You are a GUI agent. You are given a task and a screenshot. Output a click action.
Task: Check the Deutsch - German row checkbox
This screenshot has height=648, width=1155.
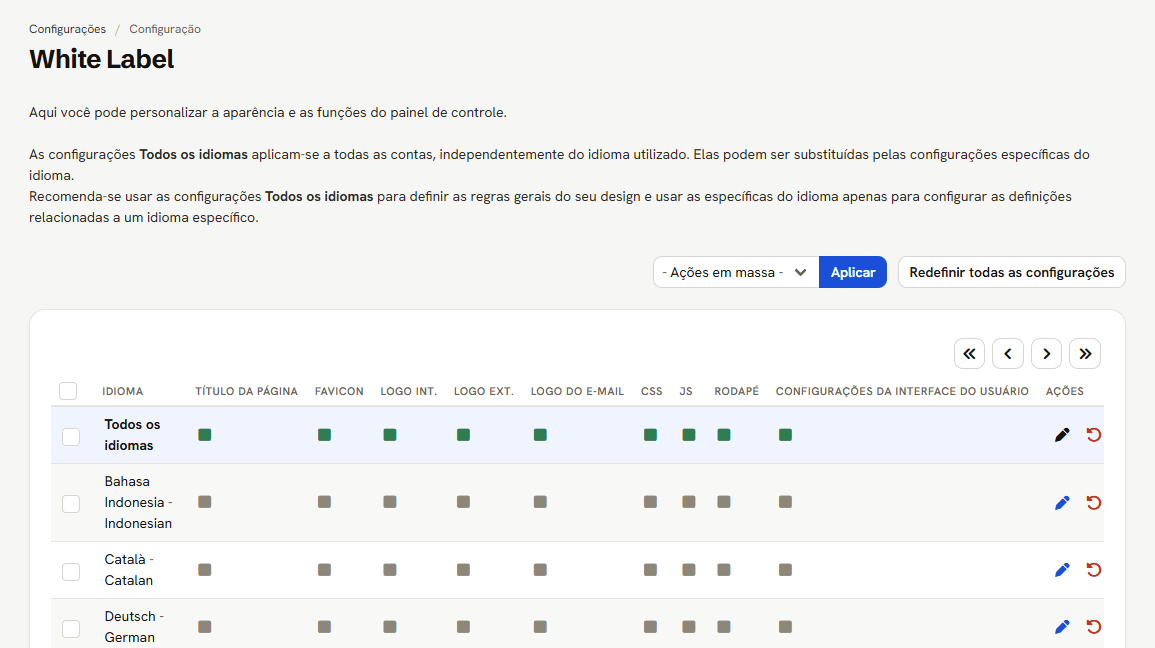pyautogui.click(x=71, y=628)
